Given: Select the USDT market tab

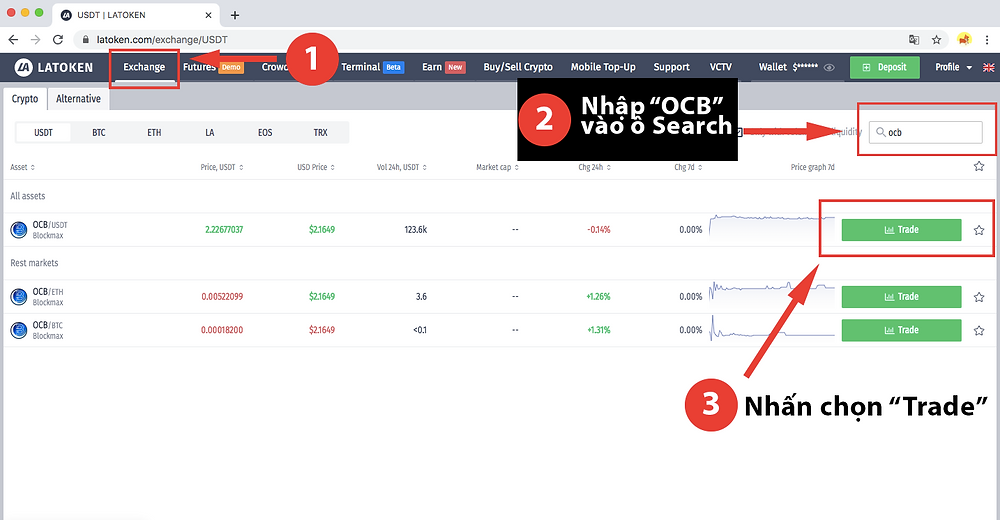Looking at the screenshot, I should [x=43, y=133].
